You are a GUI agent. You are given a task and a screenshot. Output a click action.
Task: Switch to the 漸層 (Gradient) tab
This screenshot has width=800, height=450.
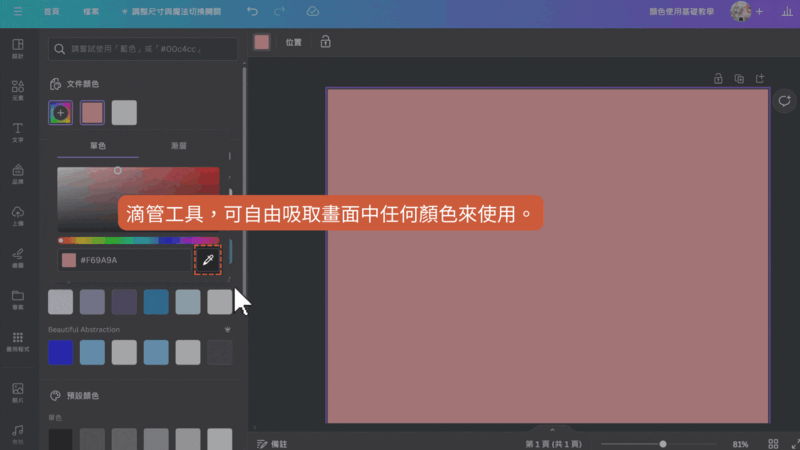pyautogui.click(x=179, y=146)
